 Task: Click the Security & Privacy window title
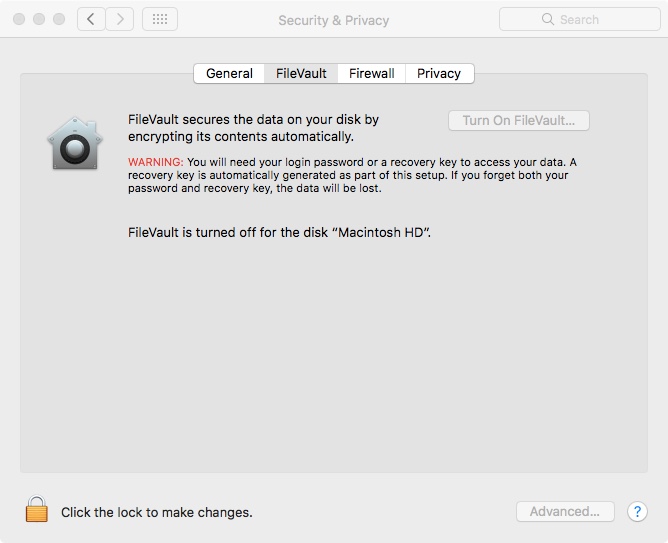(x=333, y=20)
